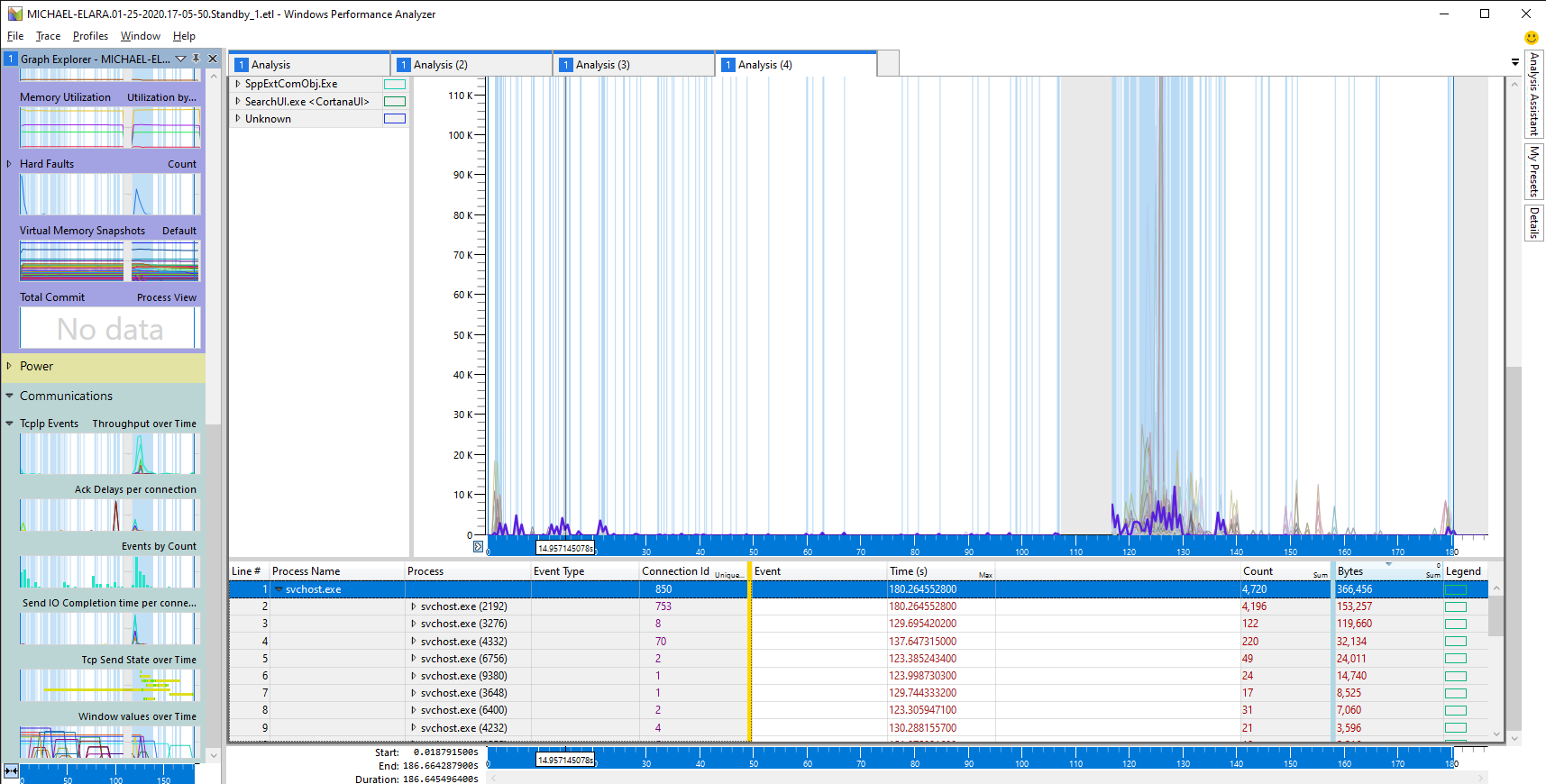Select the 366,456 Bytes cell
This screenshot has height=784, width=1546.
coord(1387,589)
